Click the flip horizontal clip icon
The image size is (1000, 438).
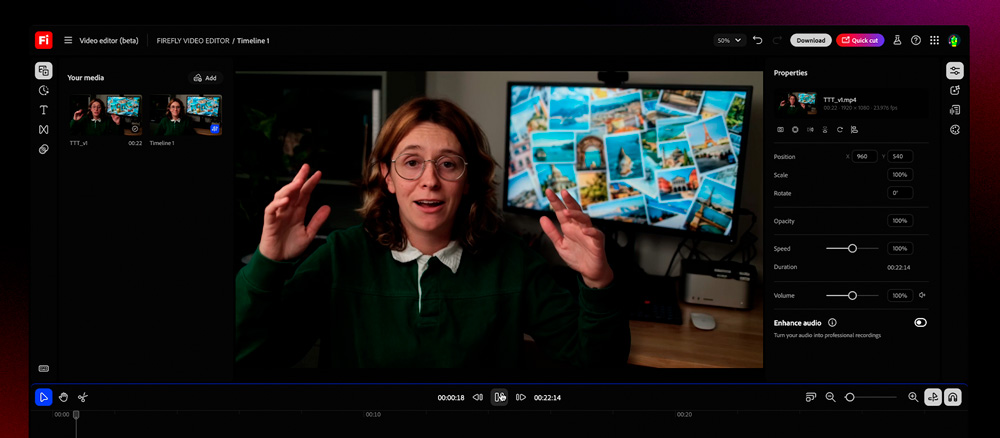point(810,129)
